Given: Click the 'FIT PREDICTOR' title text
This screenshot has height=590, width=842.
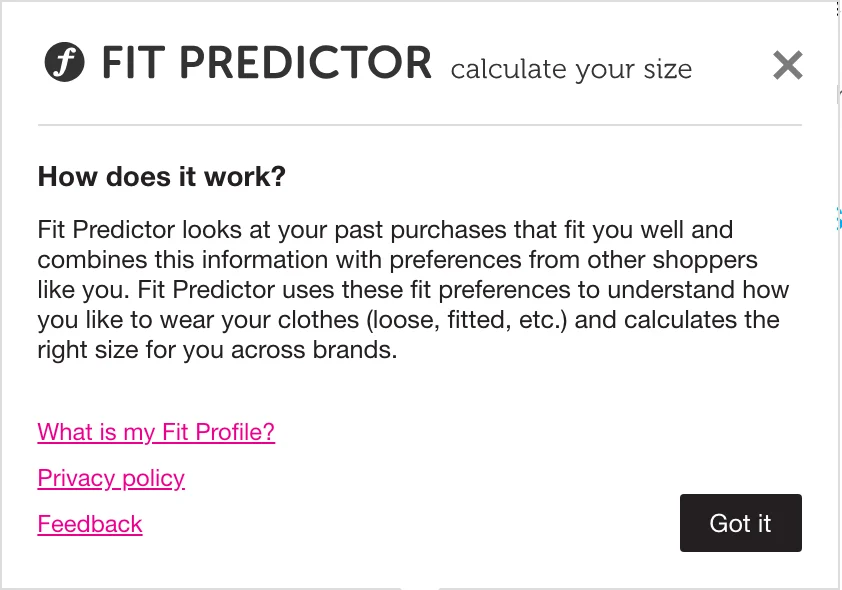Looking at the screenshot, I should [267, 62].
